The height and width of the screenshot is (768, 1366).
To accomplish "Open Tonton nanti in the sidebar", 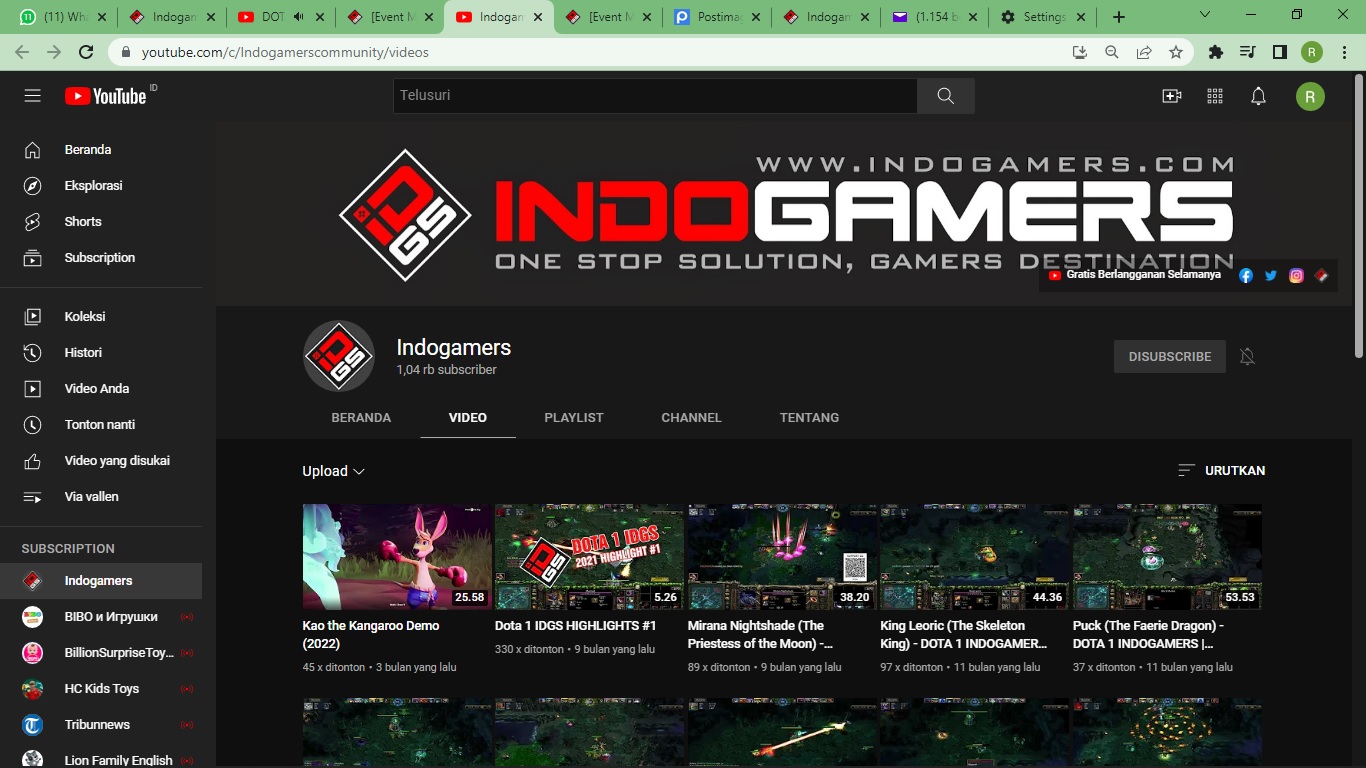I will click(101, 425).
